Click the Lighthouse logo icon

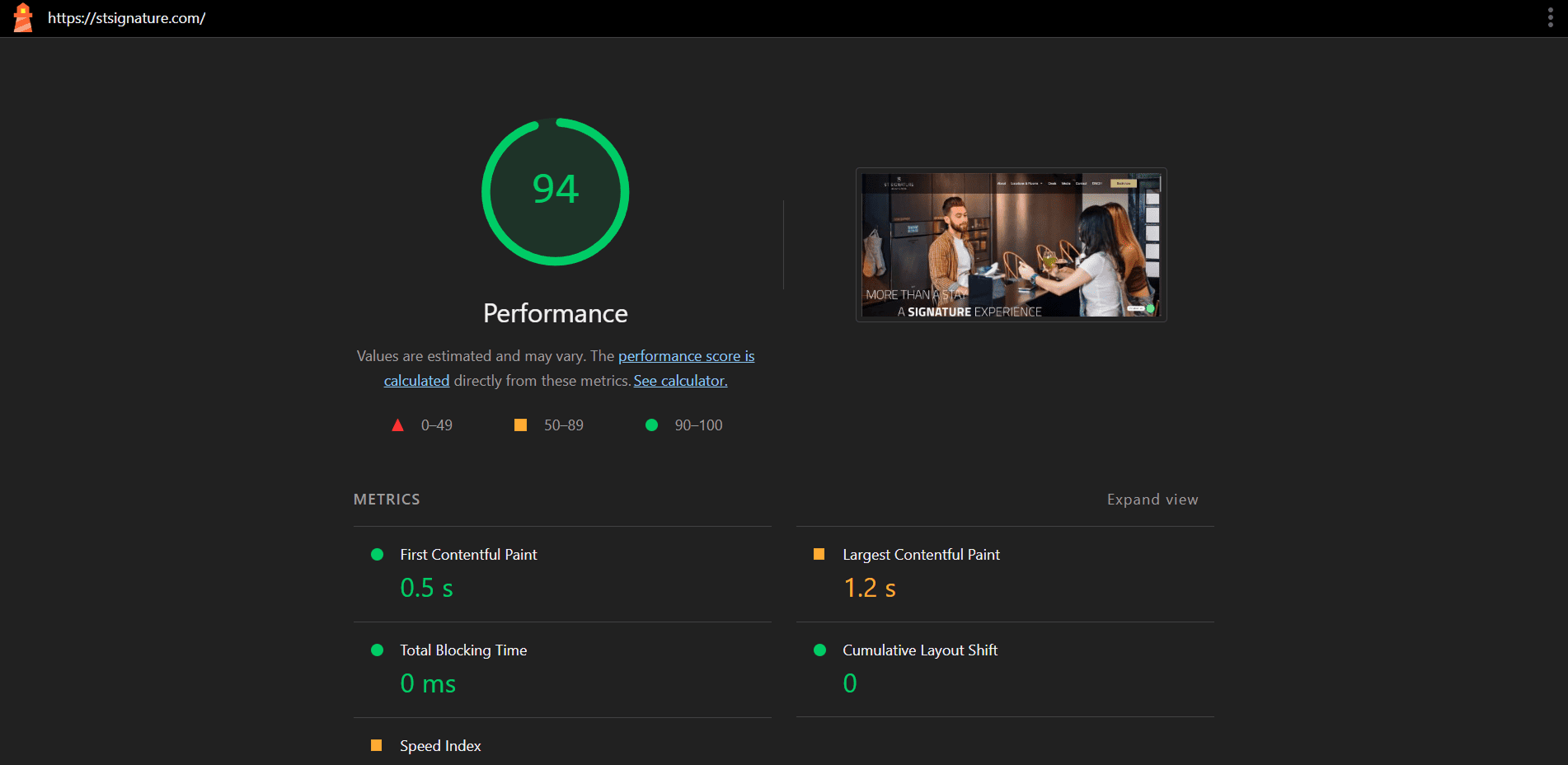[23, 18]
